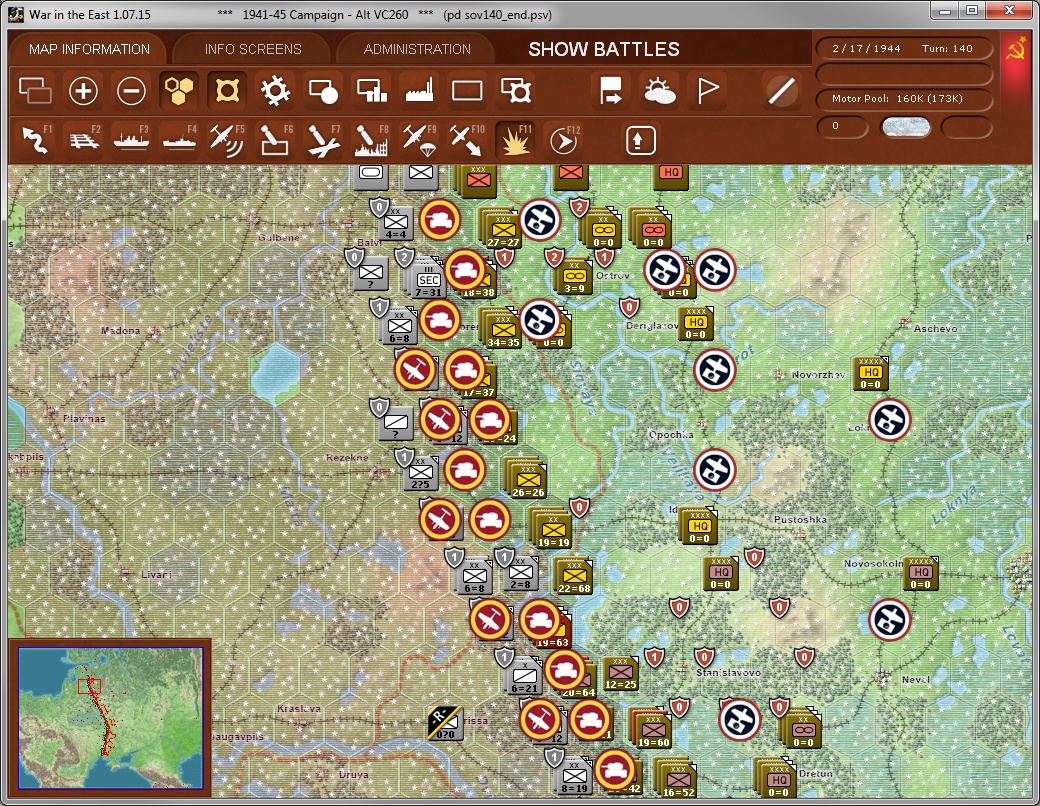Select the Soviet cavalry unit marked 3=9
The width and height of the screenshot is (1040, 806).
click(574, 277)
